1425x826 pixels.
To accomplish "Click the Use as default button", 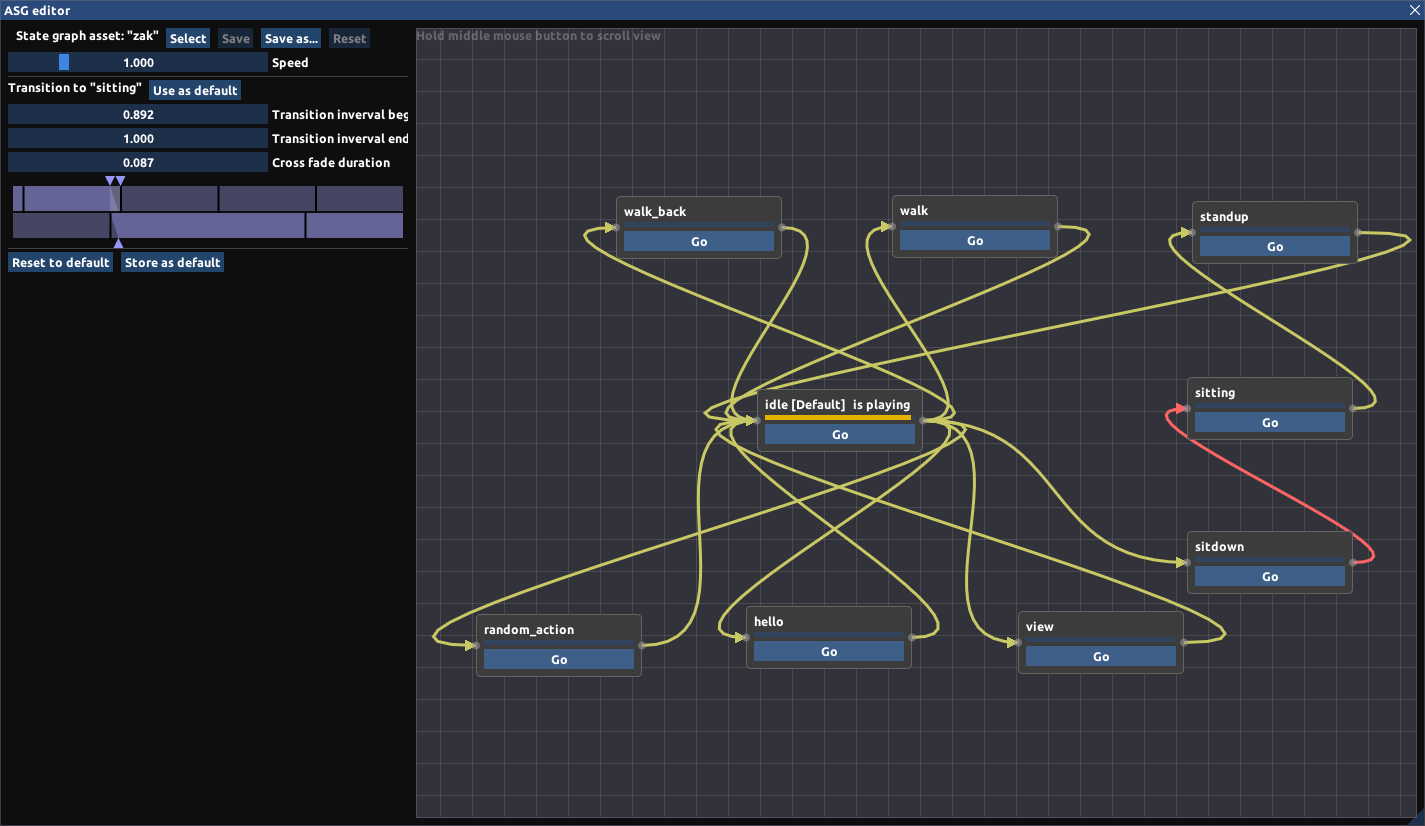I will tap(195, 90).
